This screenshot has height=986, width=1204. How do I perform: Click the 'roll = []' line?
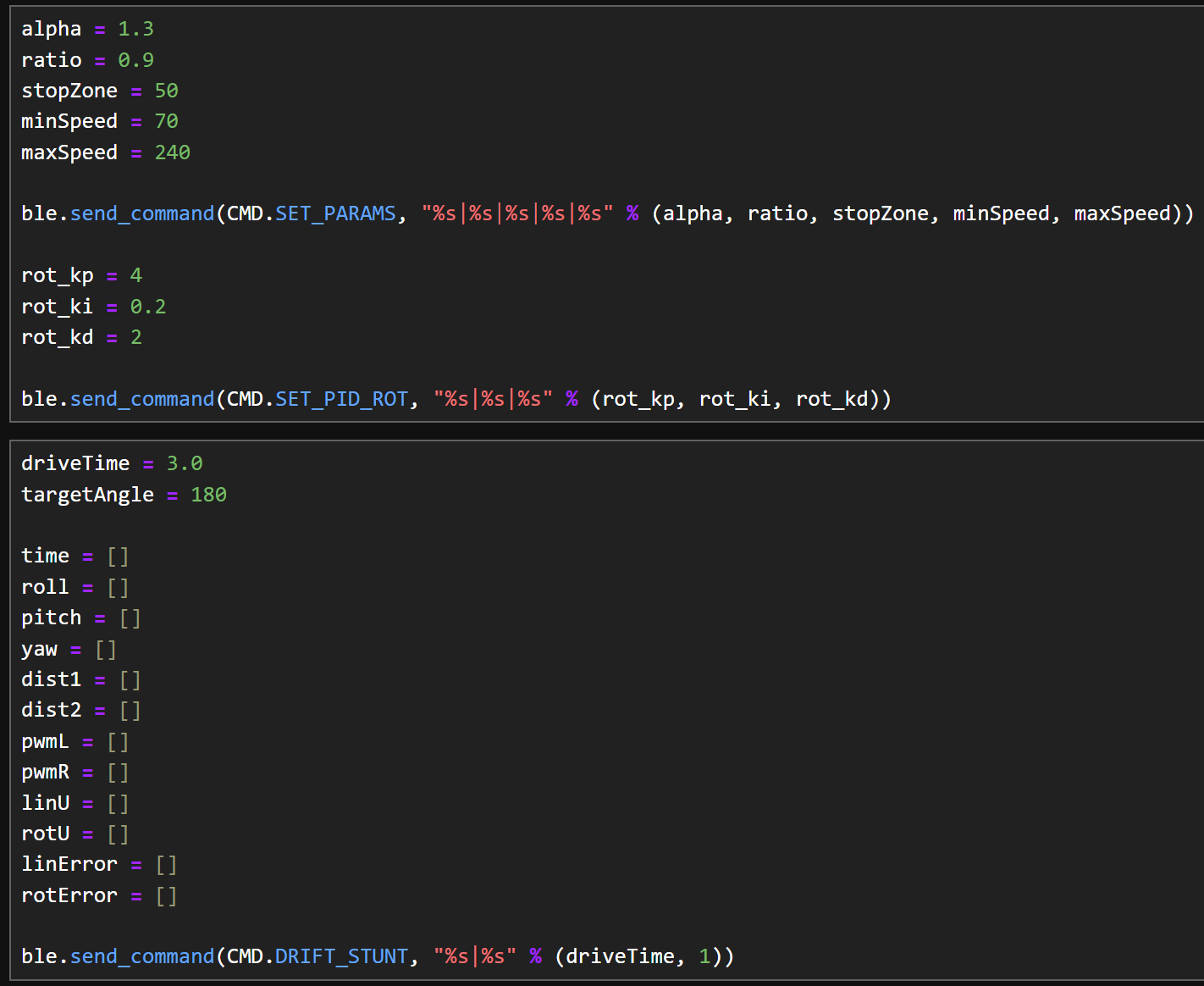point(75,587)
